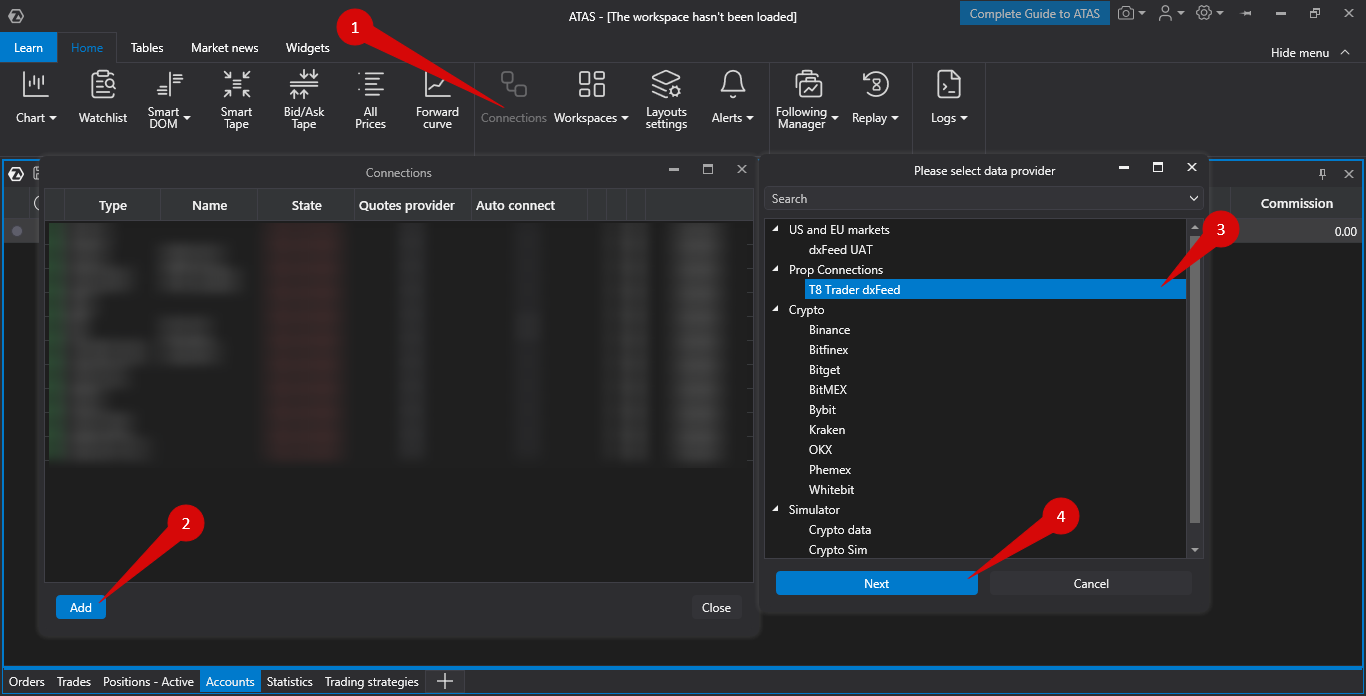Switch to the Learn tab
1366x696 pixels.
28,47
